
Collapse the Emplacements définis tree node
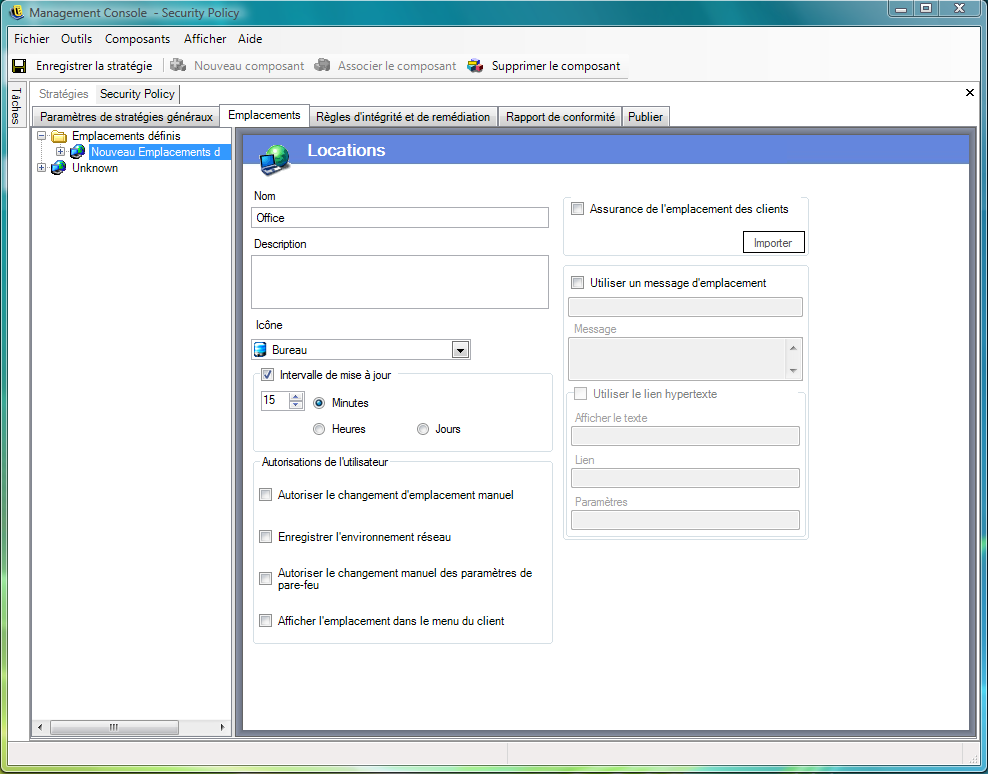(42, 136)
